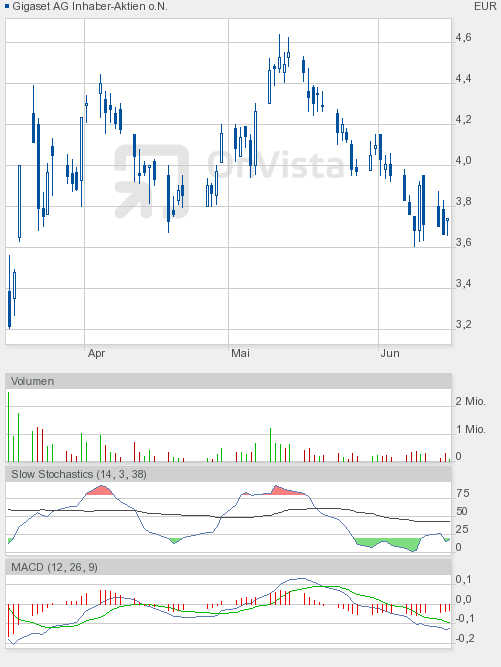This screenshot has width=501, height=667.
Task: Select the 4,6 price axis label
Action: [x=463, y=37]
